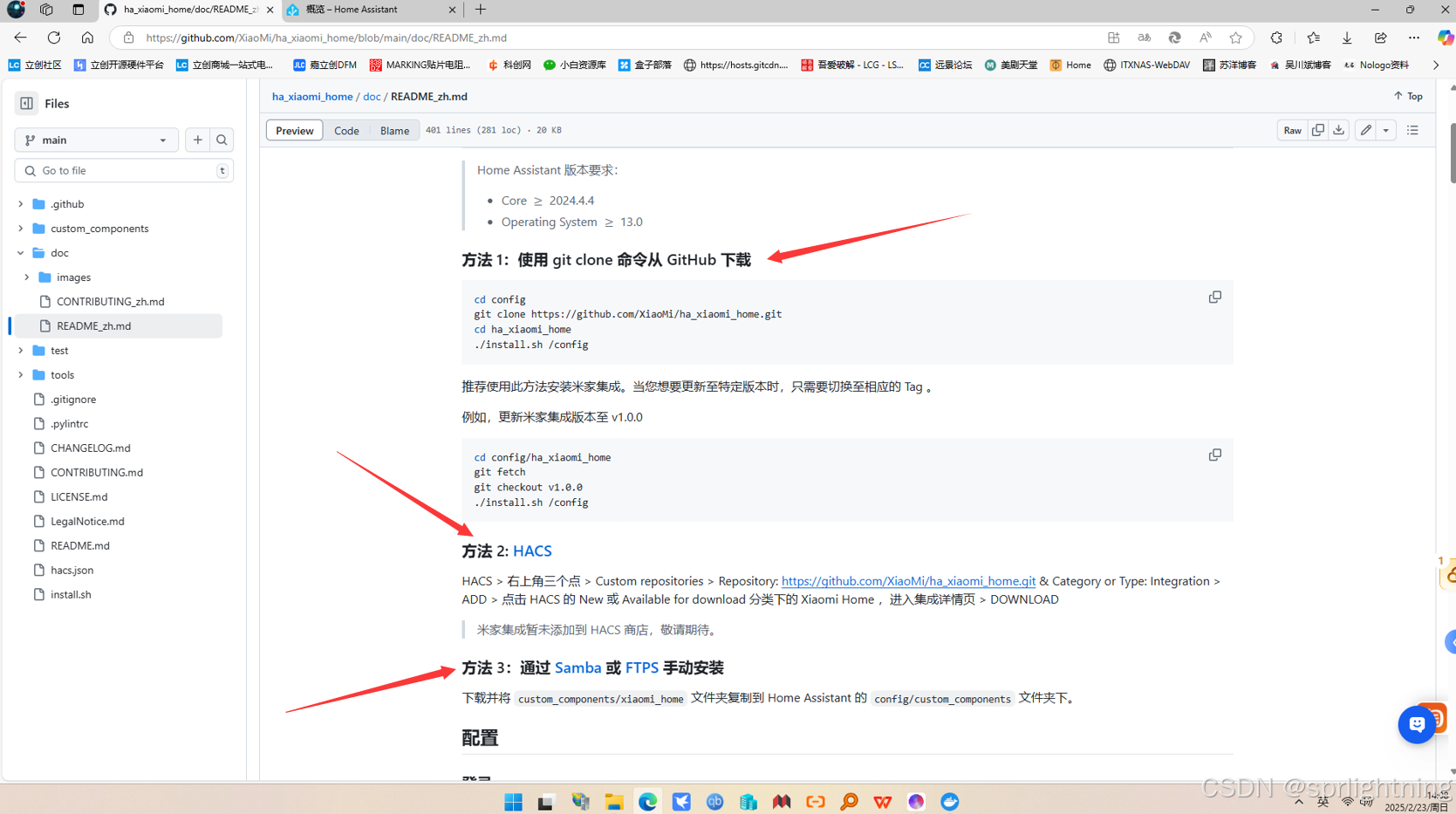Jump to Top of page
Image resolution: width=1456 pixels, height=814 pixels.
click(1408, 96)
